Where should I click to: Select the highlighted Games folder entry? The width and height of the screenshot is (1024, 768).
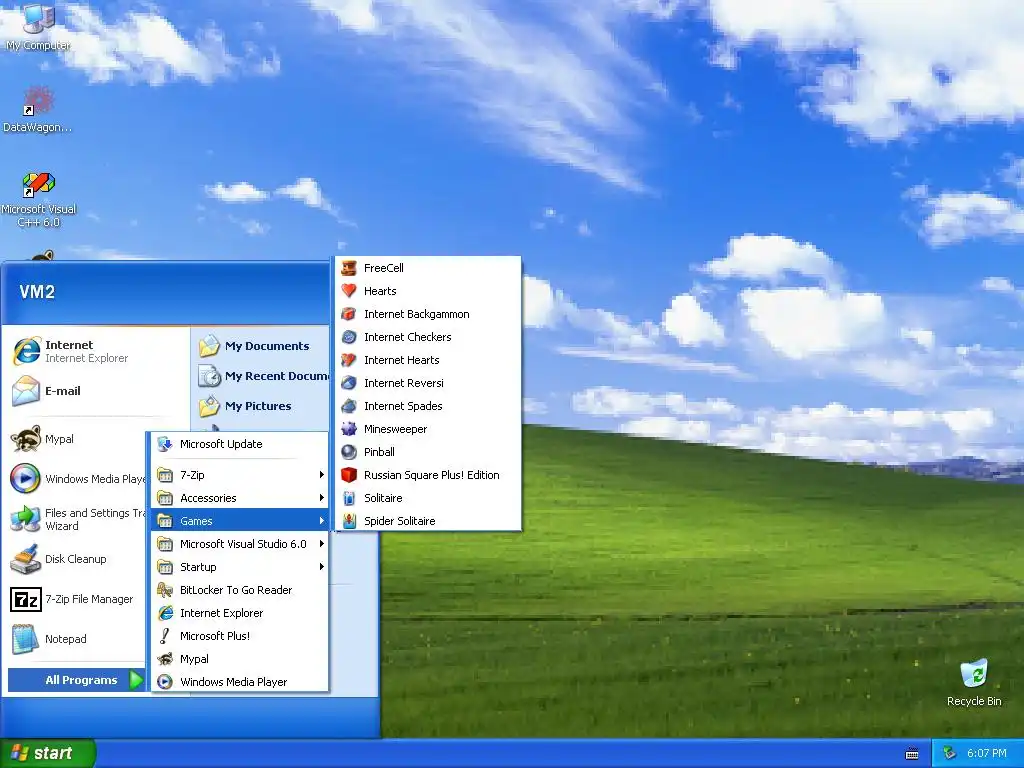pyautogui.click(x=240, y=520)
